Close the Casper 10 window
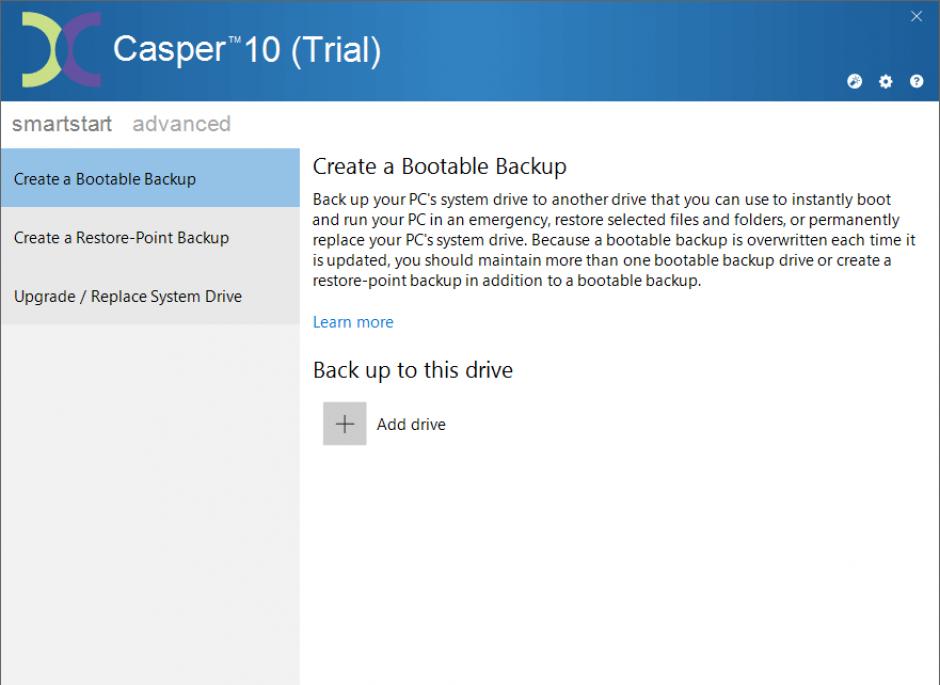 (916, 16)
